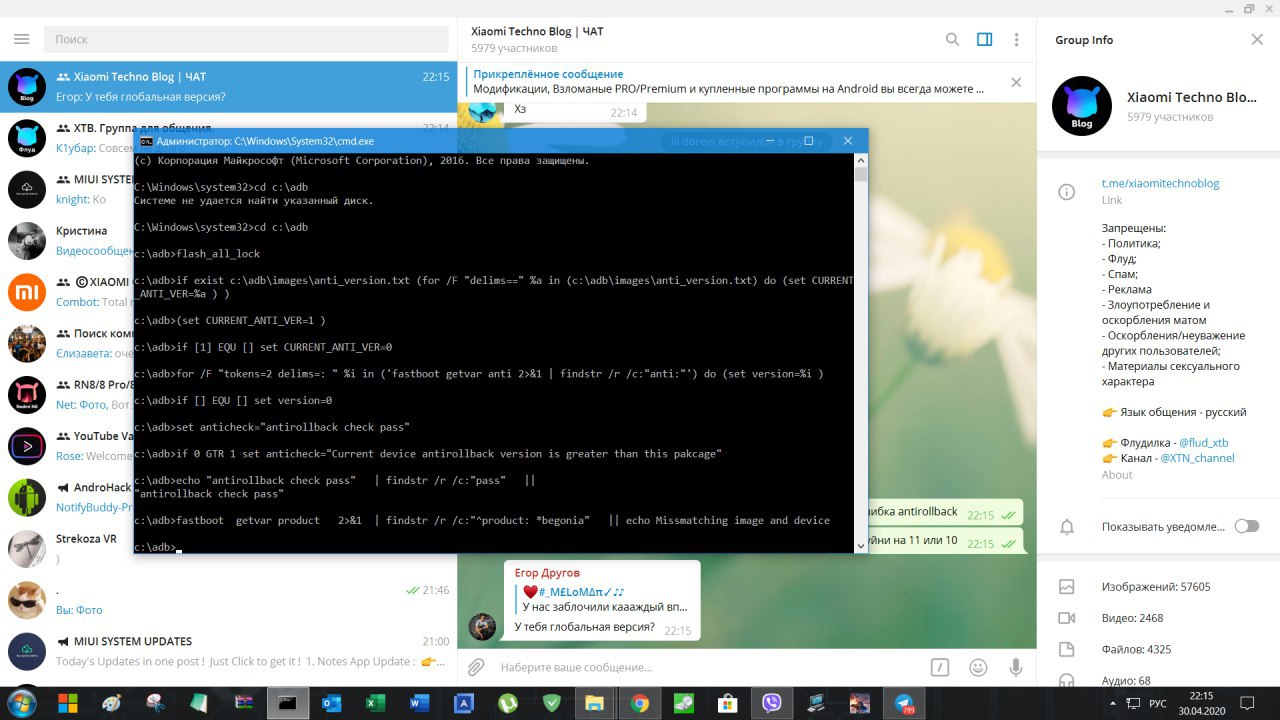Open Word from the taskbar
The height and width of the screenshot is (720, 1280).
[419, 703]
